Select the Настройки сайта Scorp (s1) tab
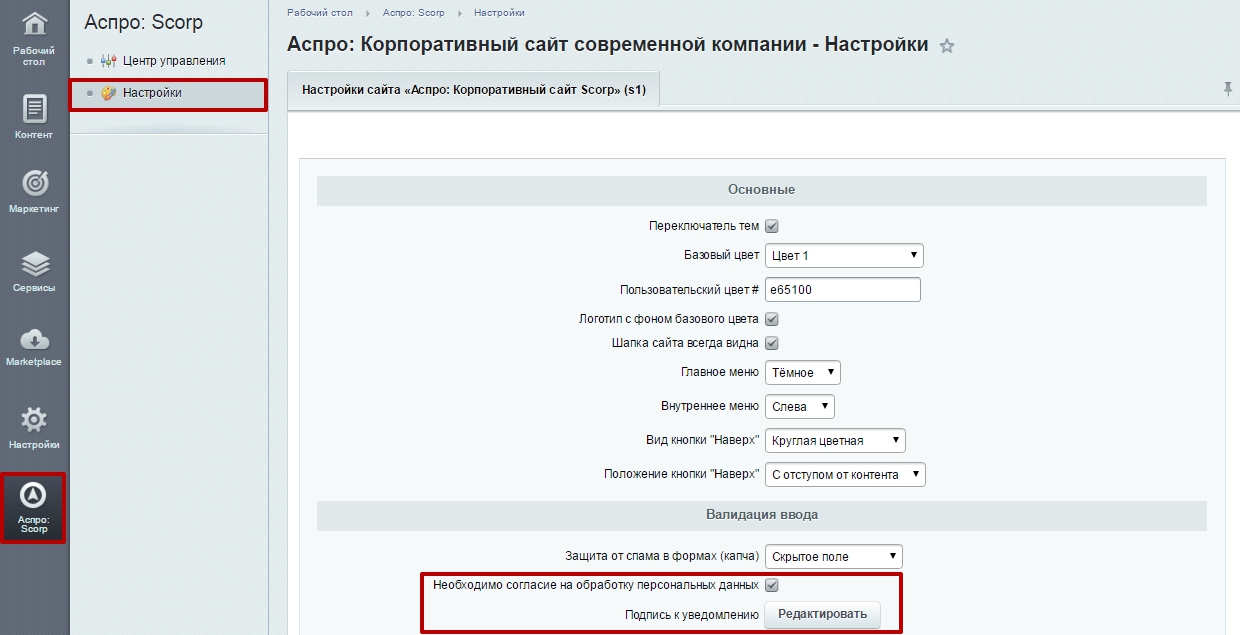 point(474,90)
